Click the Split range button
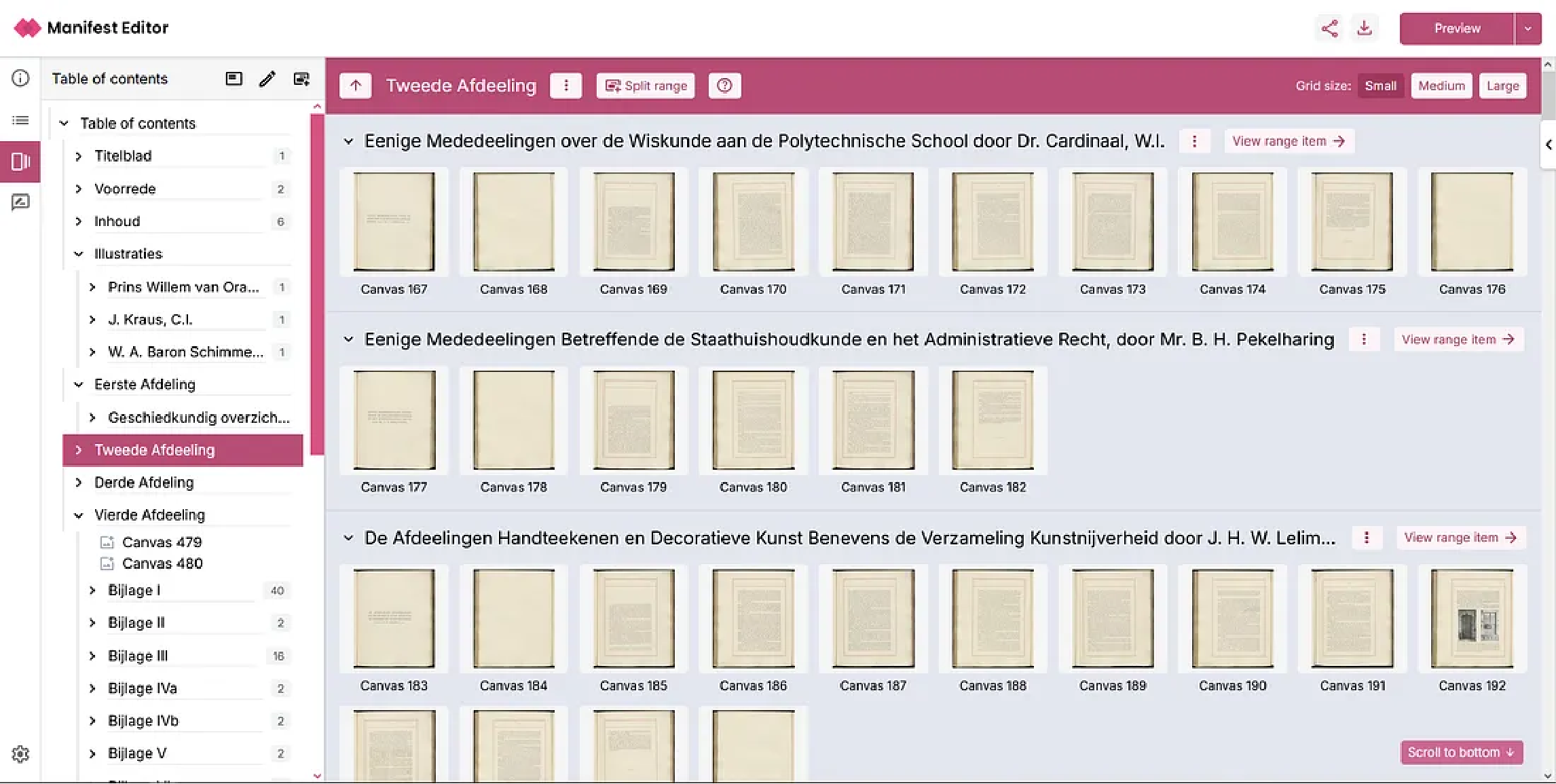This screenshot has height=784, width=1556. 645,86
